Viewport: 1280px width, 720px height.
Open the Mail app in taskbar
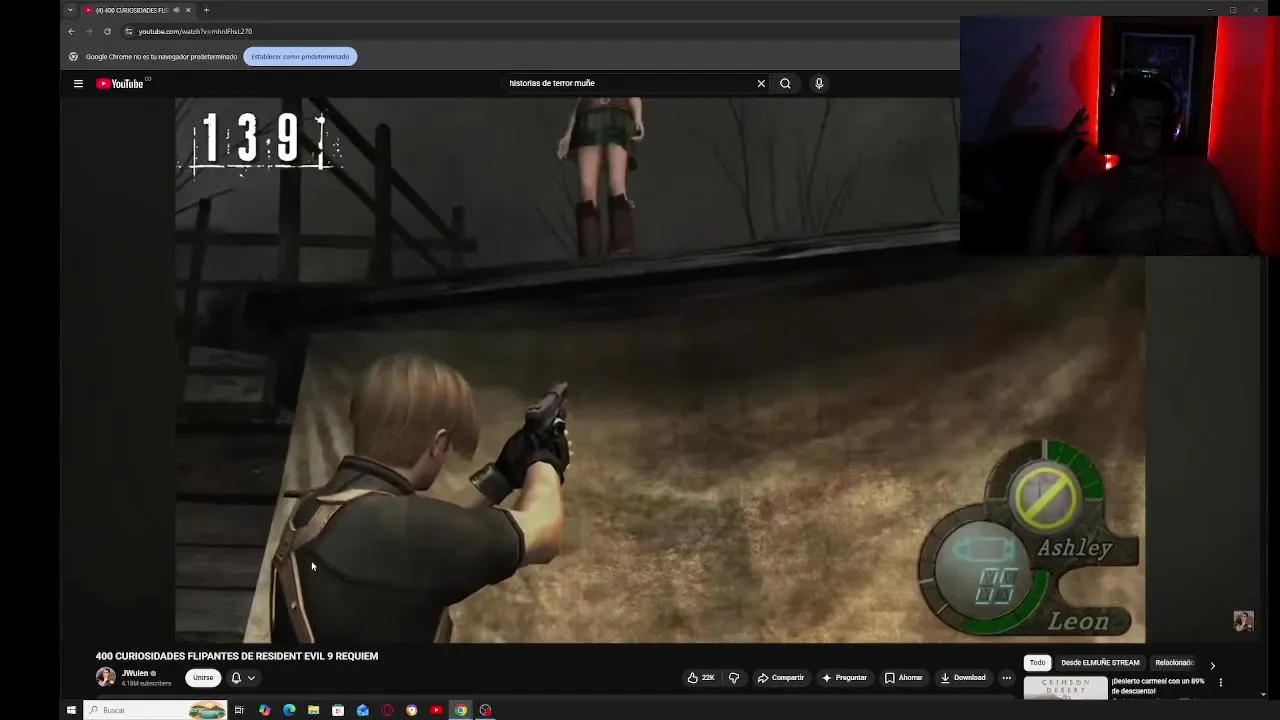pyautogui.click(x=363, y=710)
